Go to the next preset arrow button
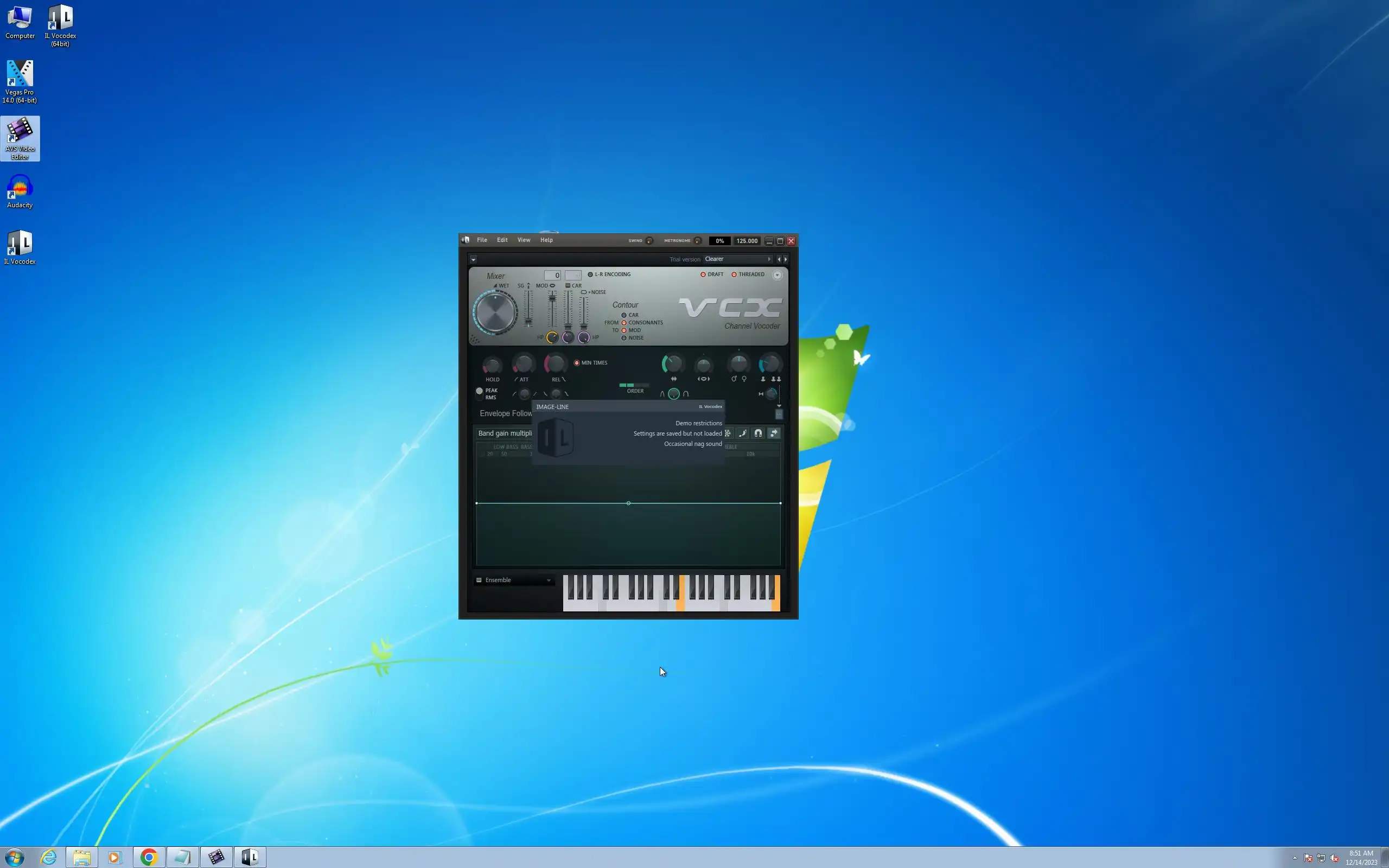The width and height of the screenshot is (1389, 868). point(786,259)
